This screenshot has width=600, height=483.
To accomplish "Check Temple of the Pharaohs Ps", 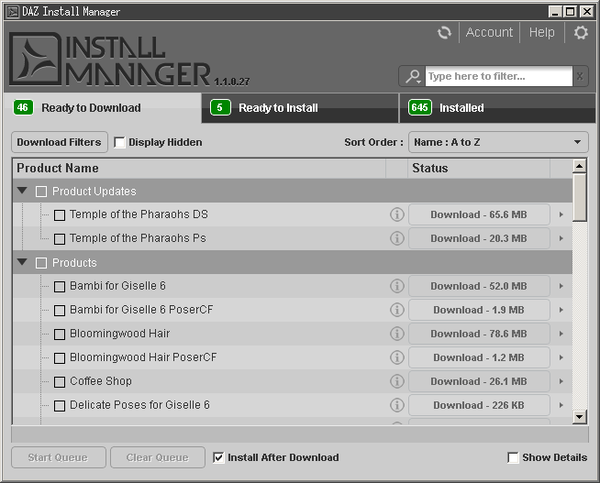I will (59, 239).
